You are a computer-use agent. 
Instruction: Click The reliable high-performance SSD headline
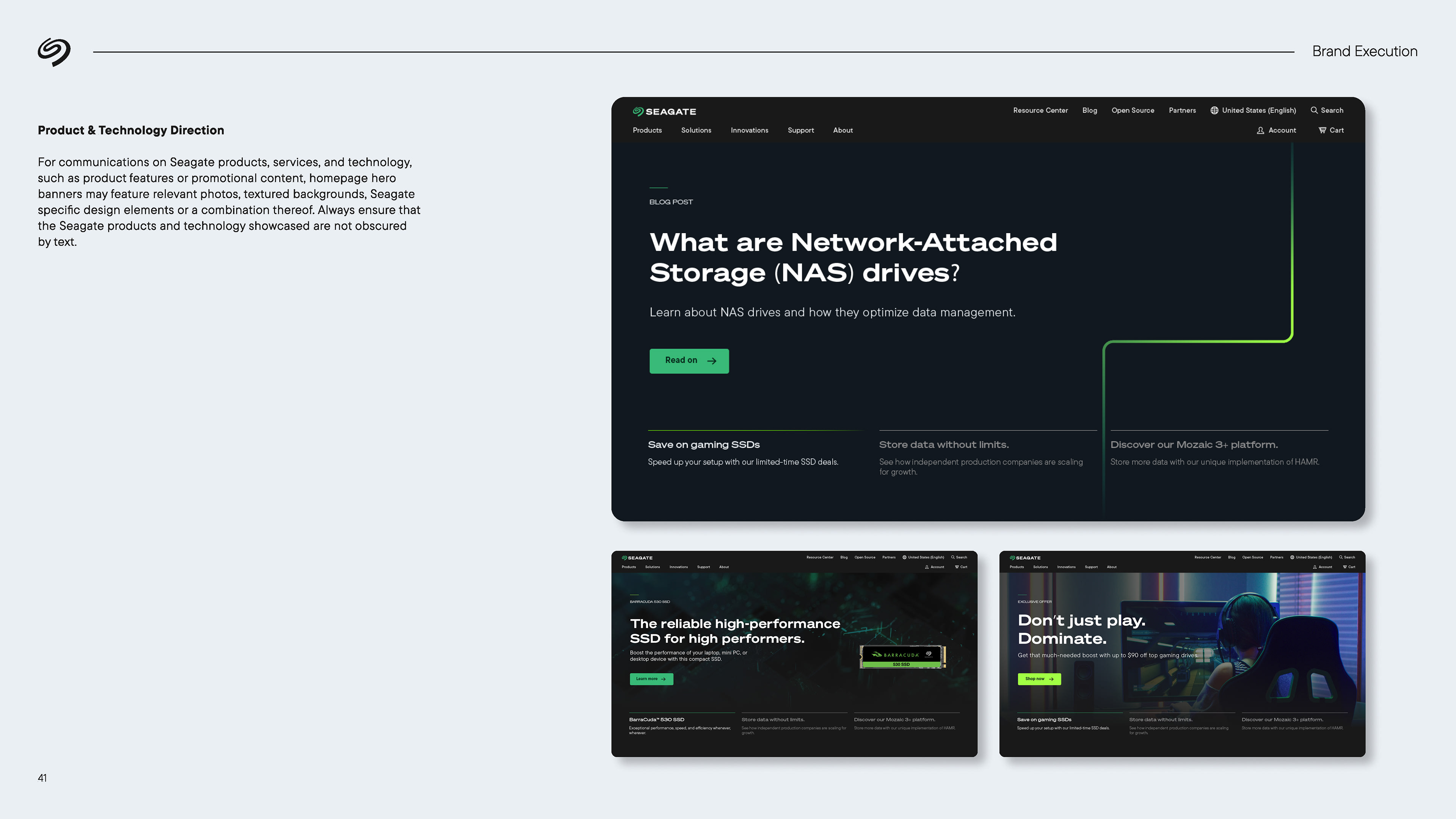tap(735, 631)
